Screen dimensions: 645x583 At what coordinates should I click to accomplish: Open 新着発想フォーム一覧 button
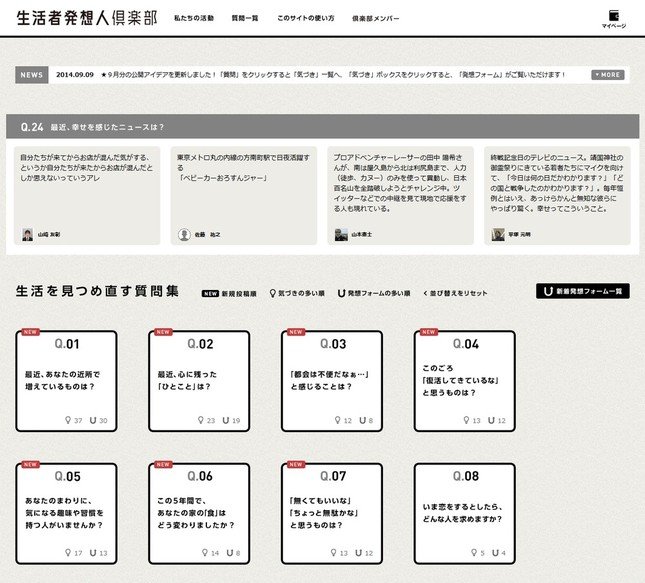582,291
